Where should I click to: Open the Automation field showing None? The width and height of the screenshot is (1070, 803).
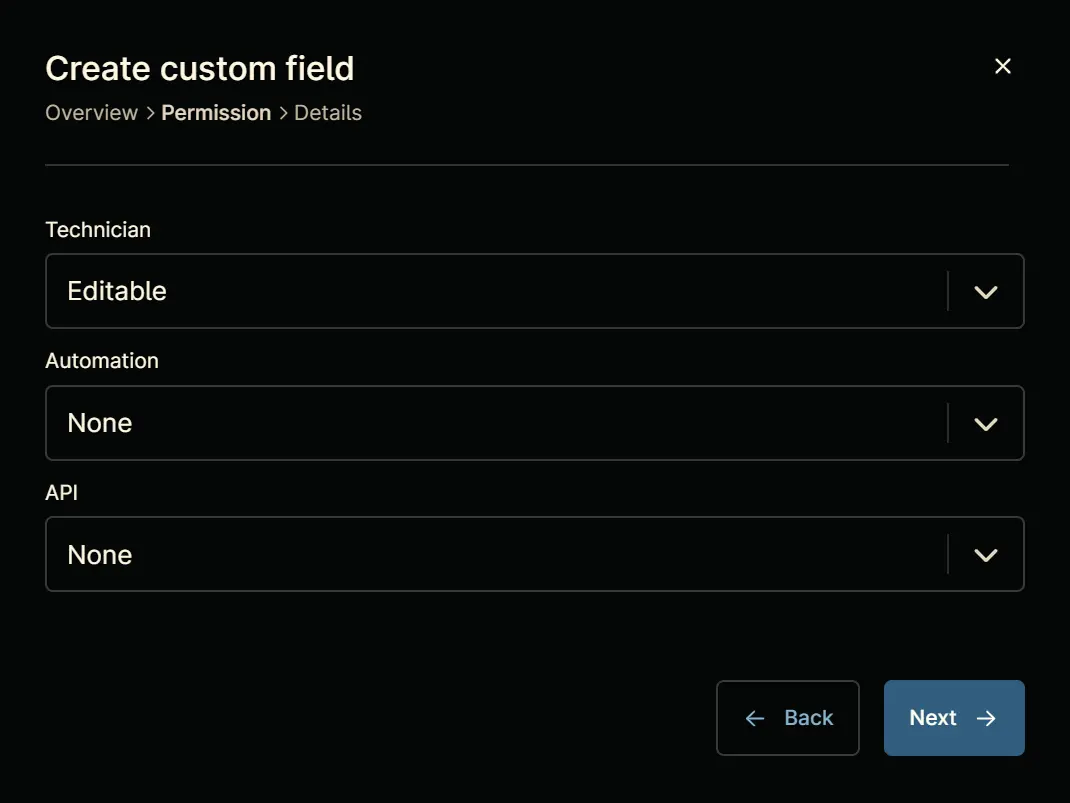point(534,423)
